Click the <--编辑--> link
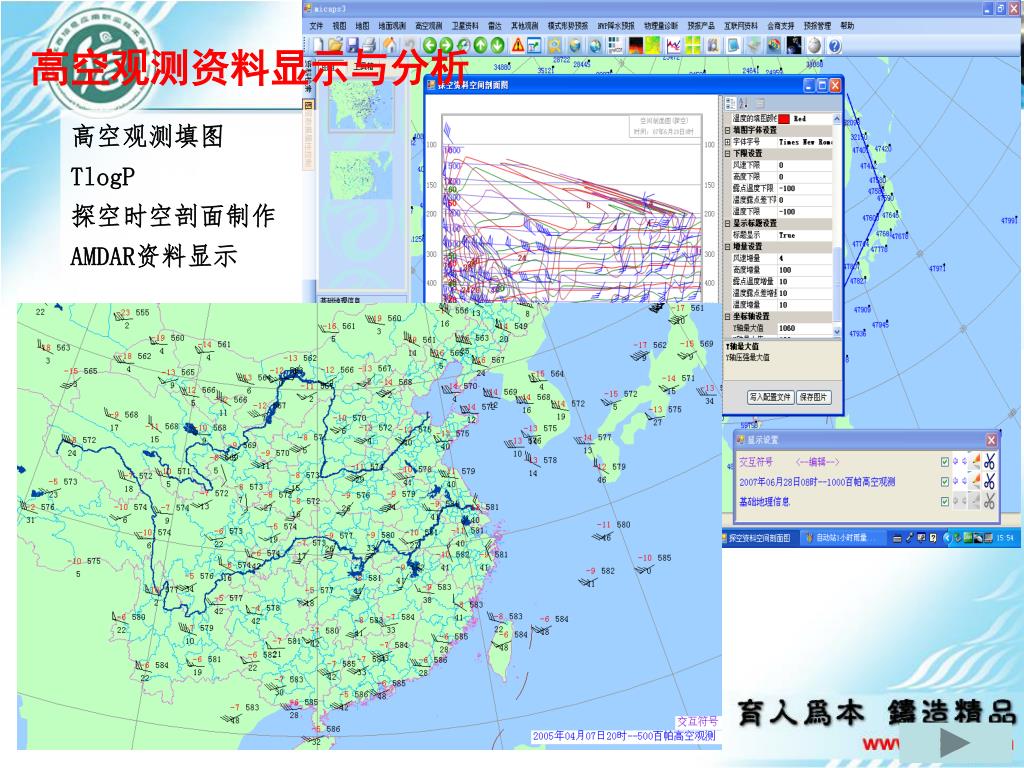The width and height of the screenshot is (1024, 768). click(817, 462)
